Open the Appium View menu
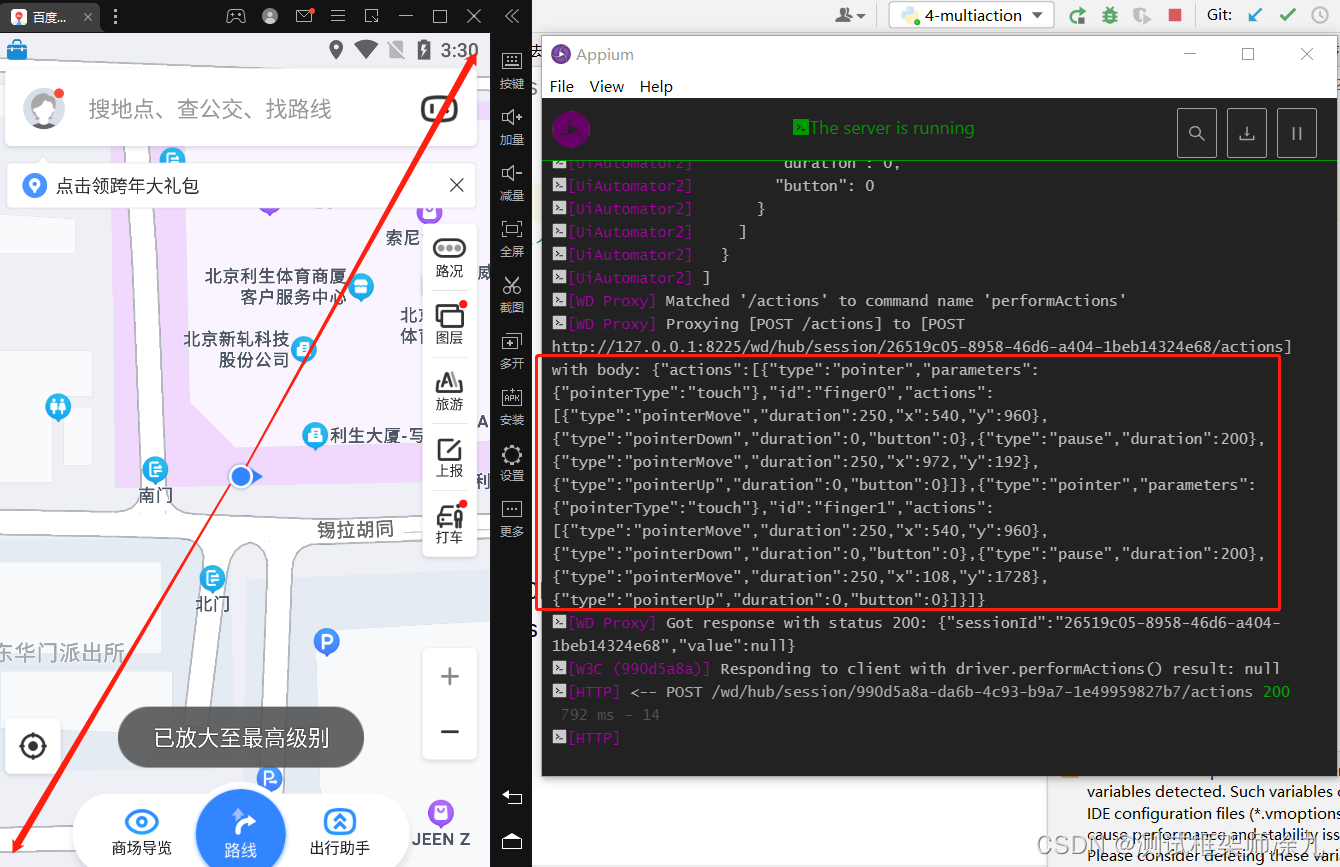 coord(607,87)
